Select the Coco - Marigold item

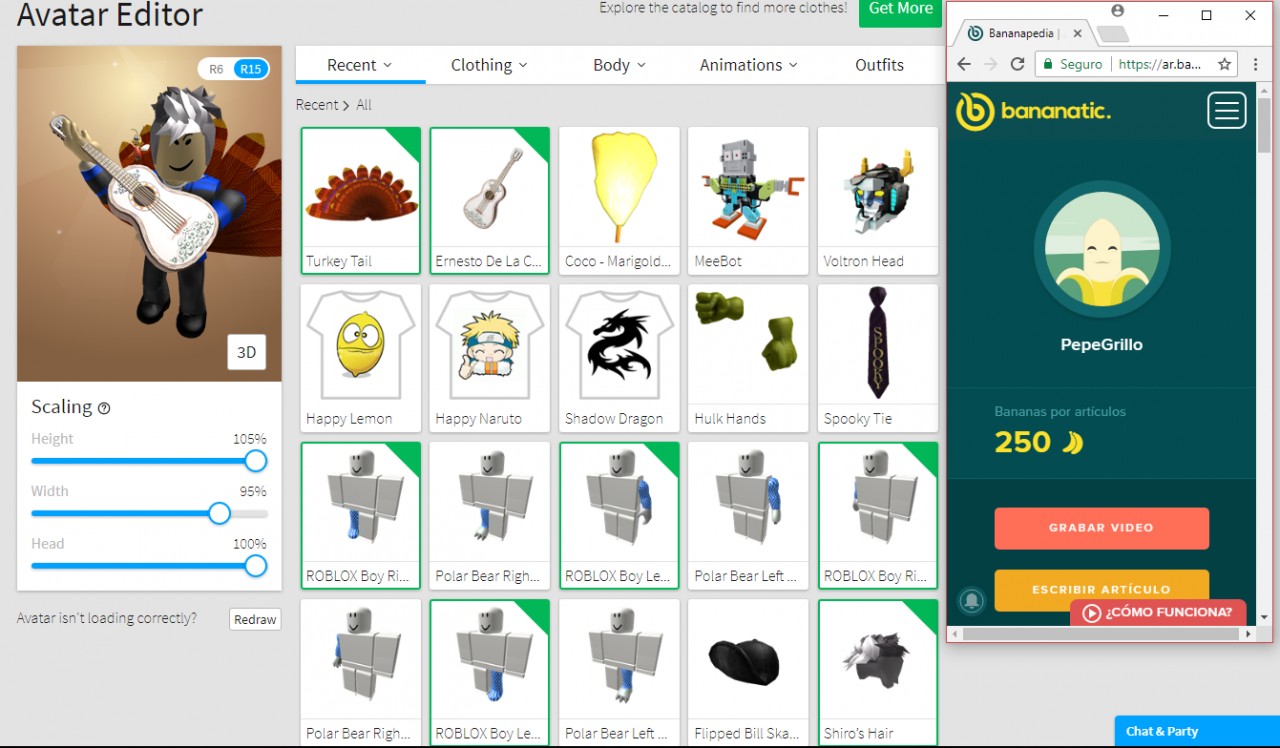click(619, 200)
